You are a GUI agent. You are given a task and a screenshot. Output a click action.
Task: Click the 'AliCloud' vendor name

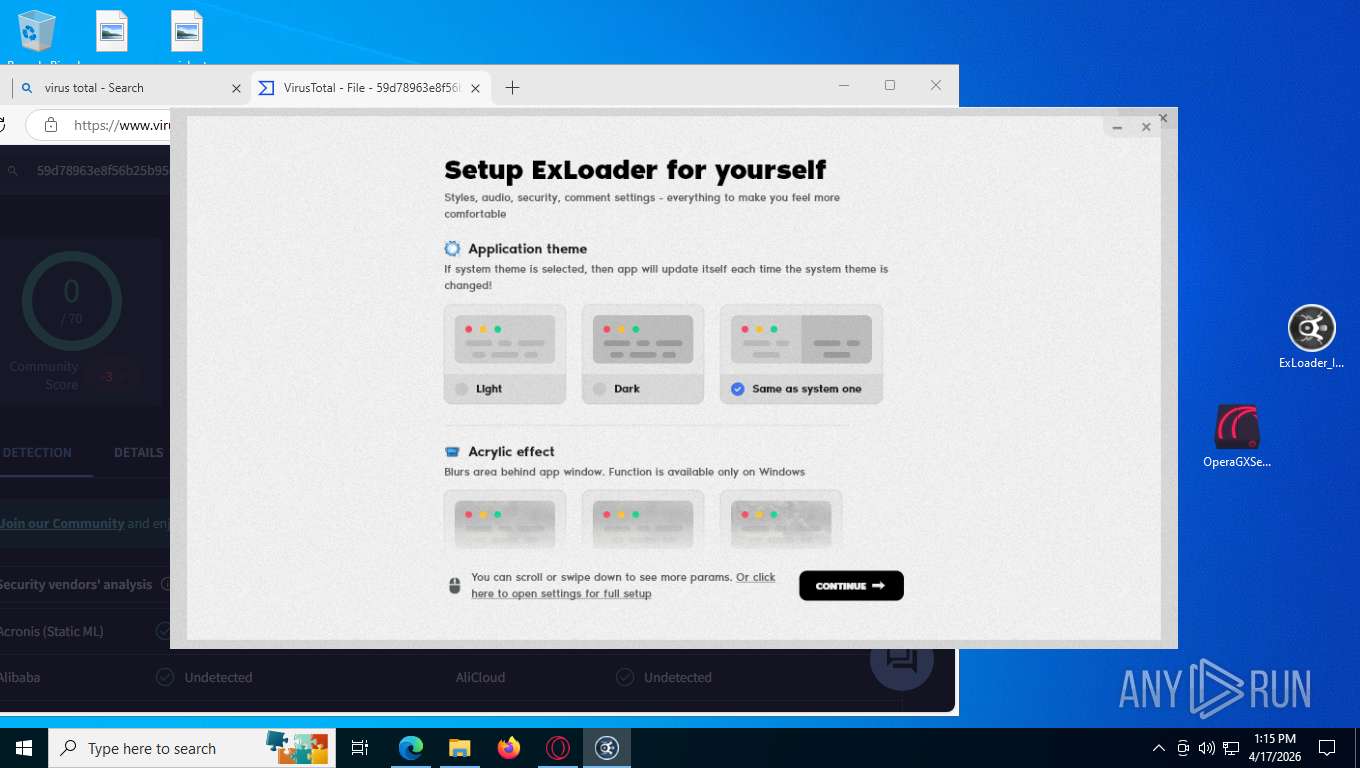[x=480, y=677]
